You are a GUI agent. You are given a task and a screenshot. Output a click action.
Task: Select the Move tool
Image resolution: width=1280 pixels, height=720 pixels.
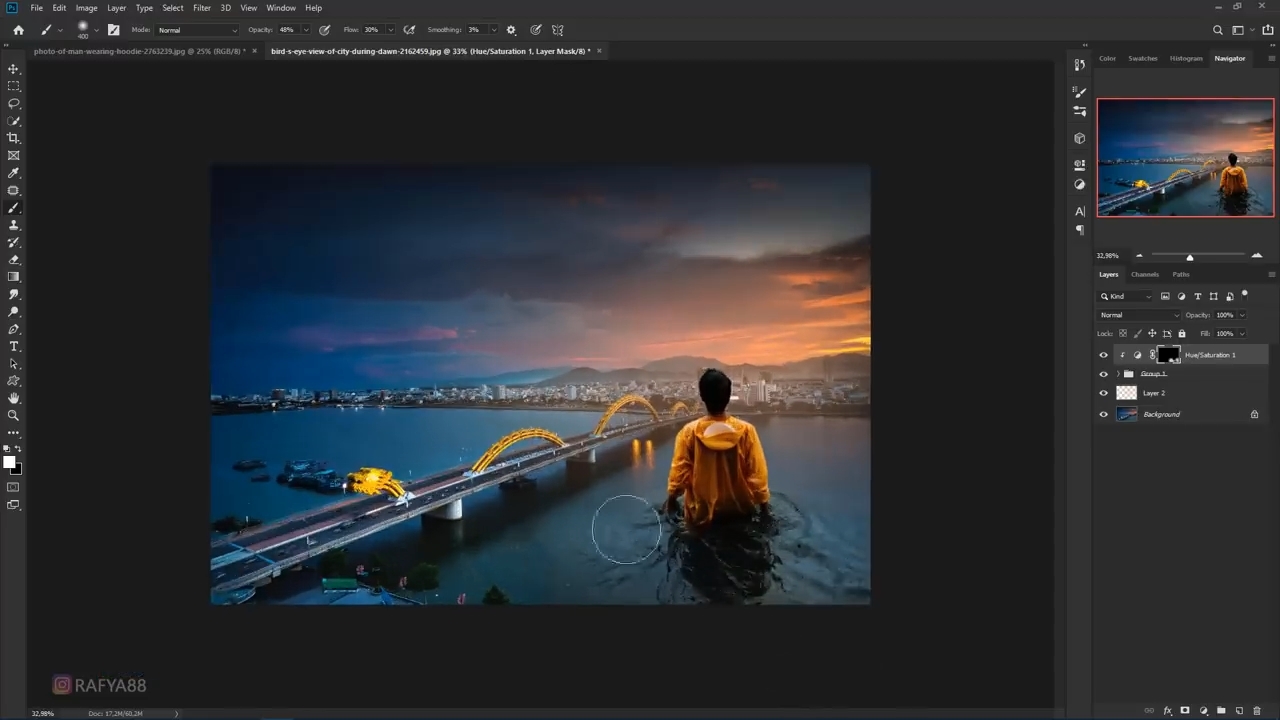click(14, 69)
